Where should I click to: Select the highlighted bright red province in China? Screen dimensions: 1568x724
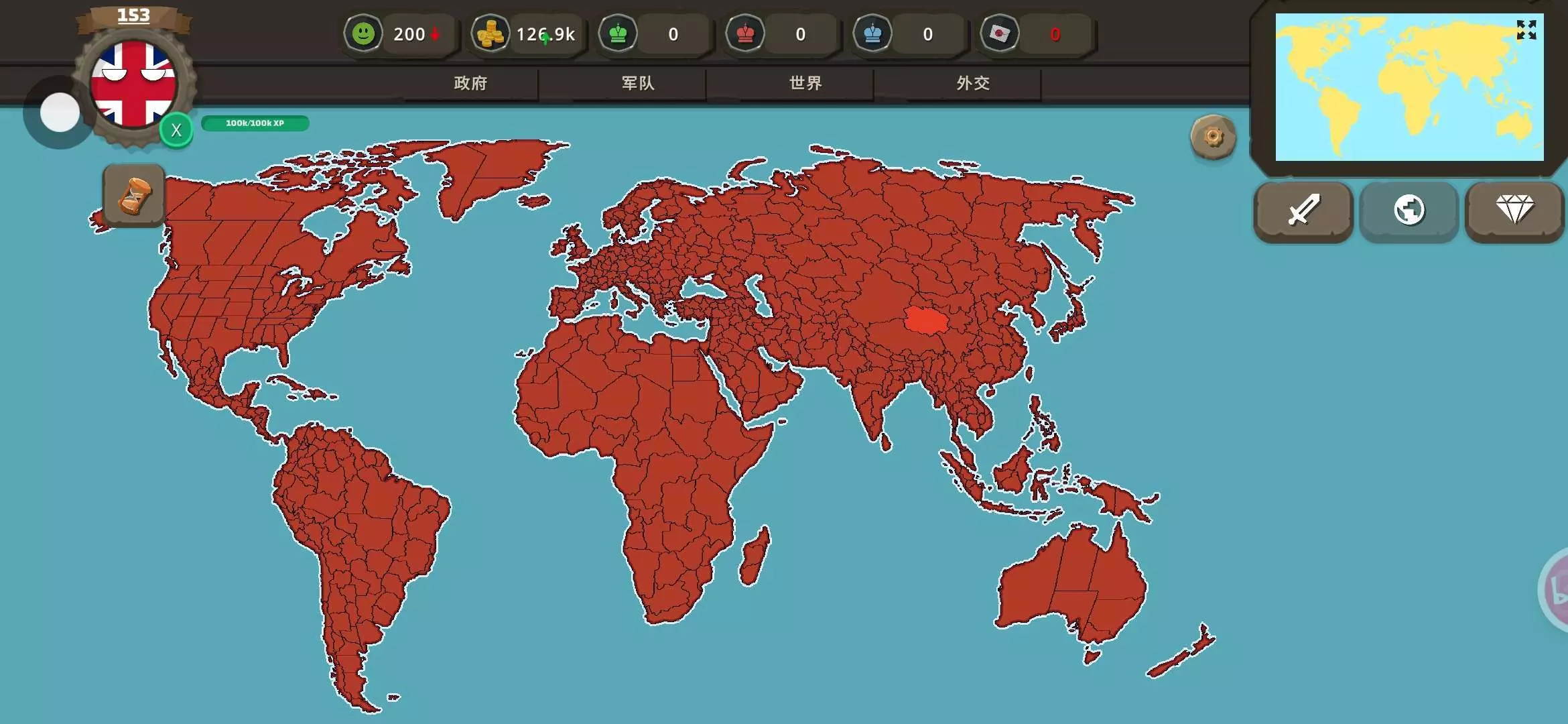point(927,320)
